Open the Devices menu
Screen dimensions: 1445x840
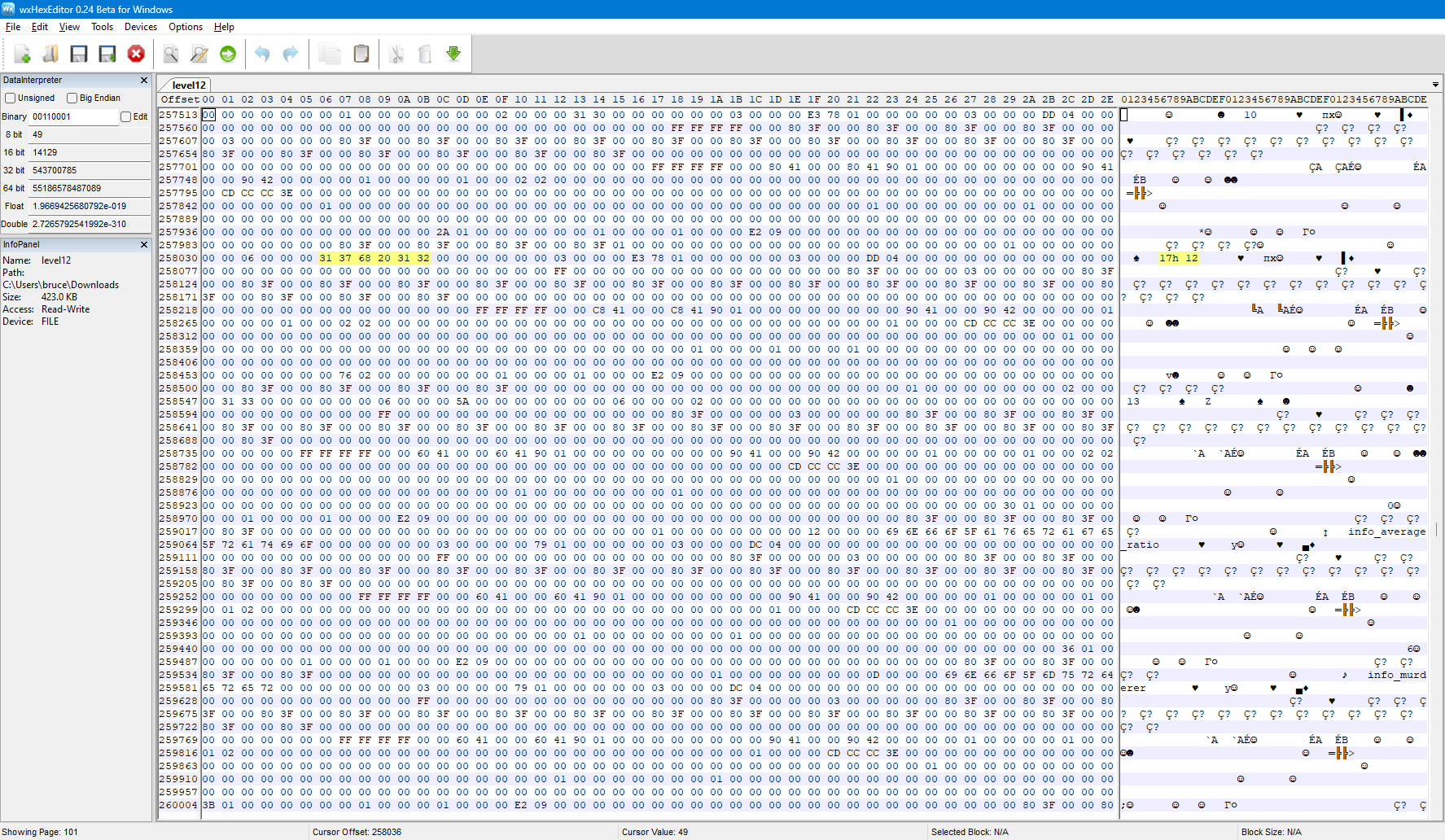[x=141, y=27]
